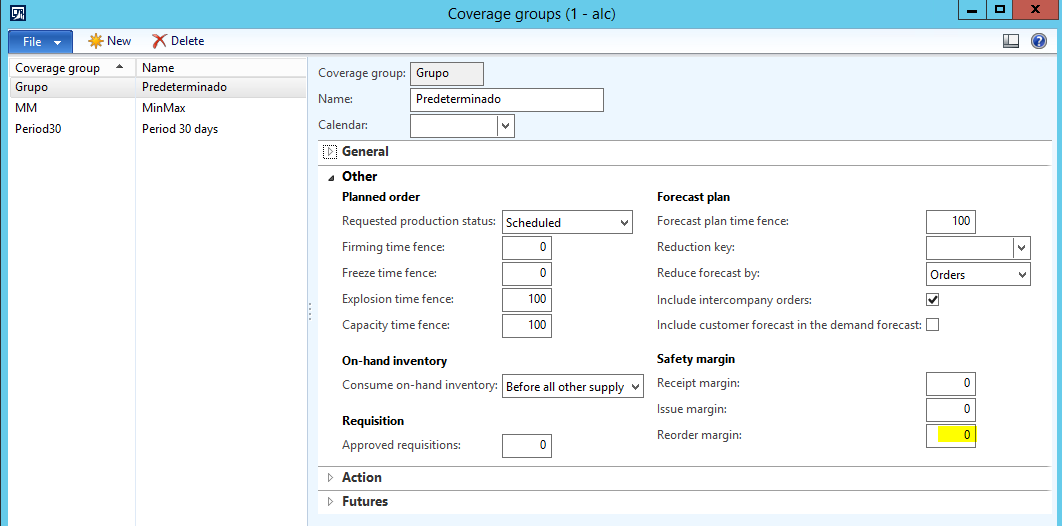The image size is (1062, 526).
Task: Click the Approved requisitions field
Action: (x=527, y=445)
